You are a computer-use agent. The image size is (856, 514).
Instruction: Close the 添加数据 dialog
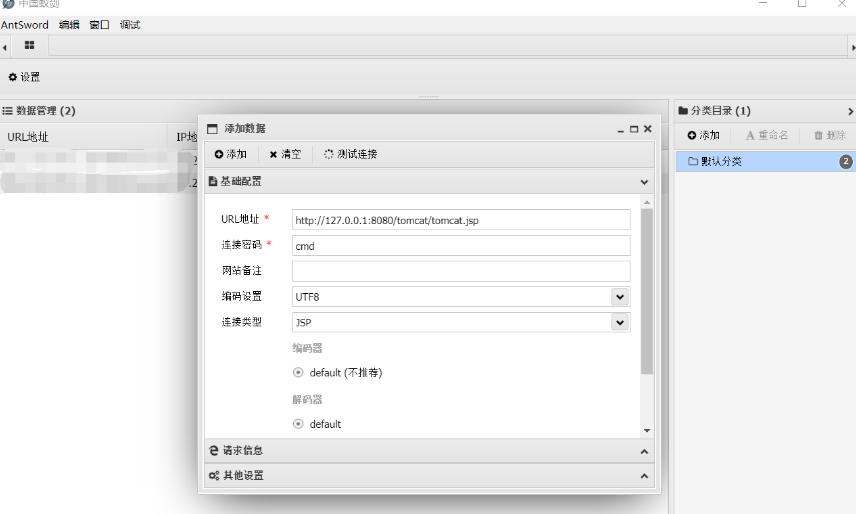[x=648, y=129]
